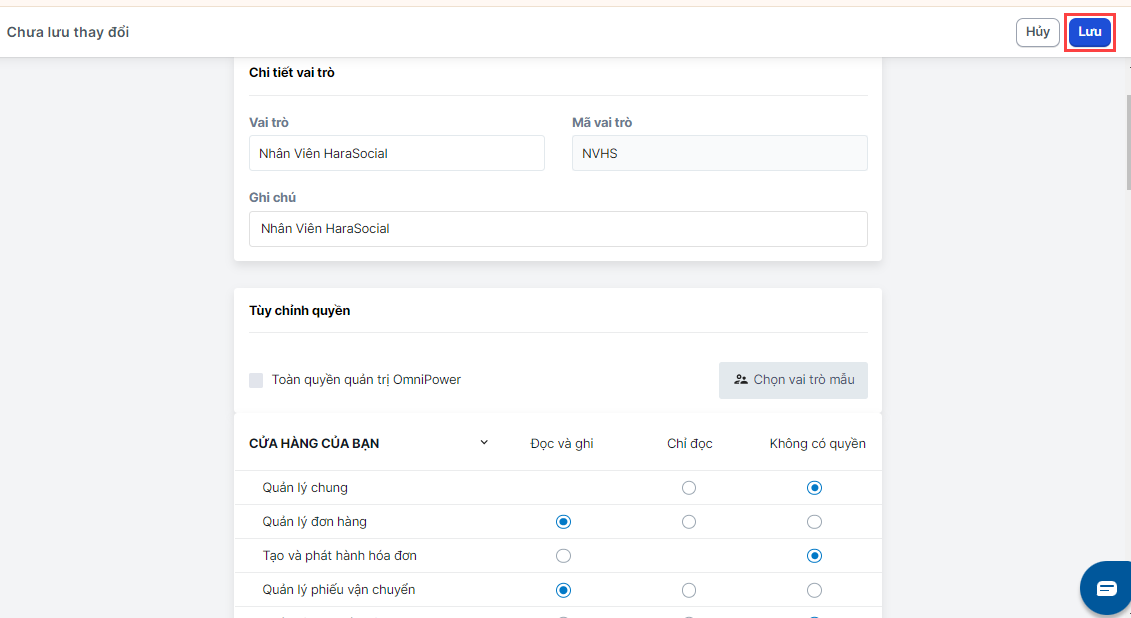Set Quản lý phiếu vận chuyển to Đọc và ghi
1131x618 pixels.
coord(563,590)
